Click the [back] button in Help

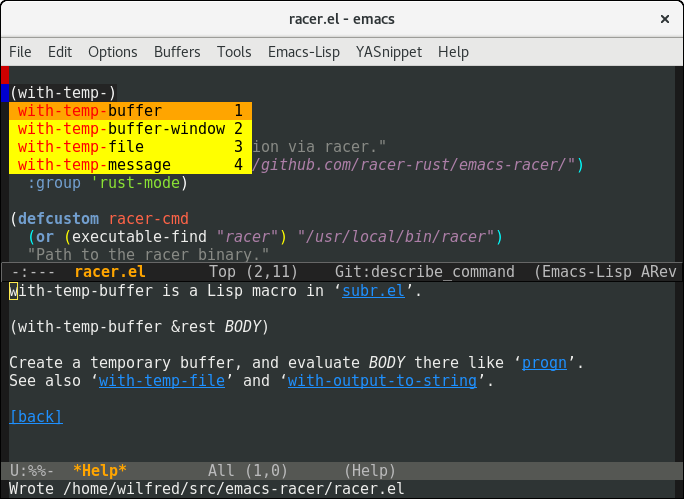[x=35, y=416]
